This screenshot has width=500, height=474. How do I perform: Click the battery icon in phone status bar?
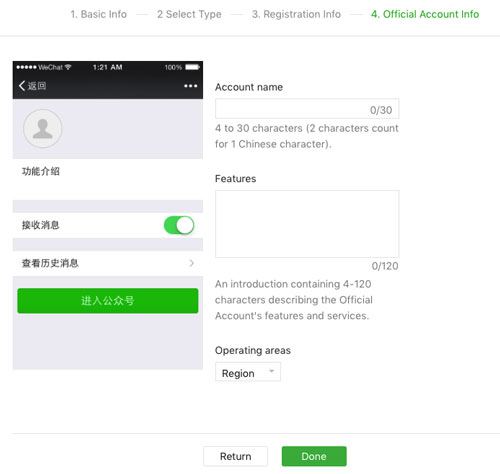coord(192,67)
